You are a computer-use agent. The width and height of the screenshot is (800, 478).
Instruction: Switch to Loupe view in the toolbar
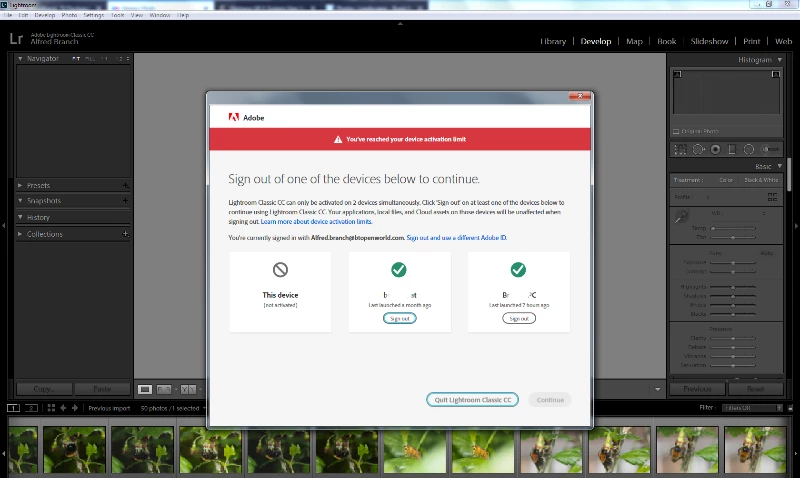point(145,389)
